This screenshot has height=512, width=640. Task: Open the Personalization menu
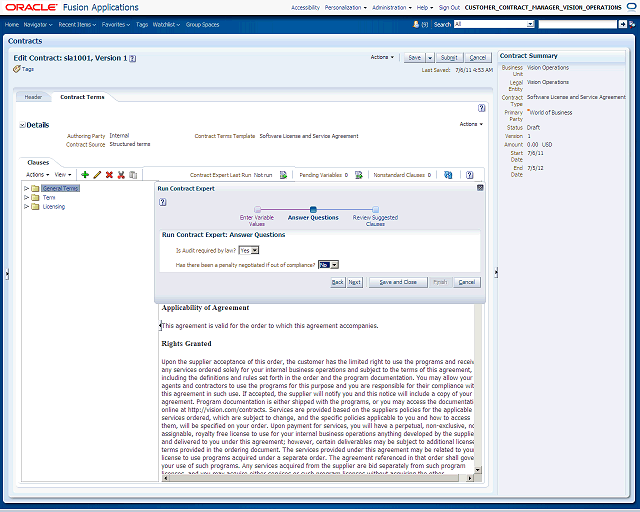click(x=346, y=7)
